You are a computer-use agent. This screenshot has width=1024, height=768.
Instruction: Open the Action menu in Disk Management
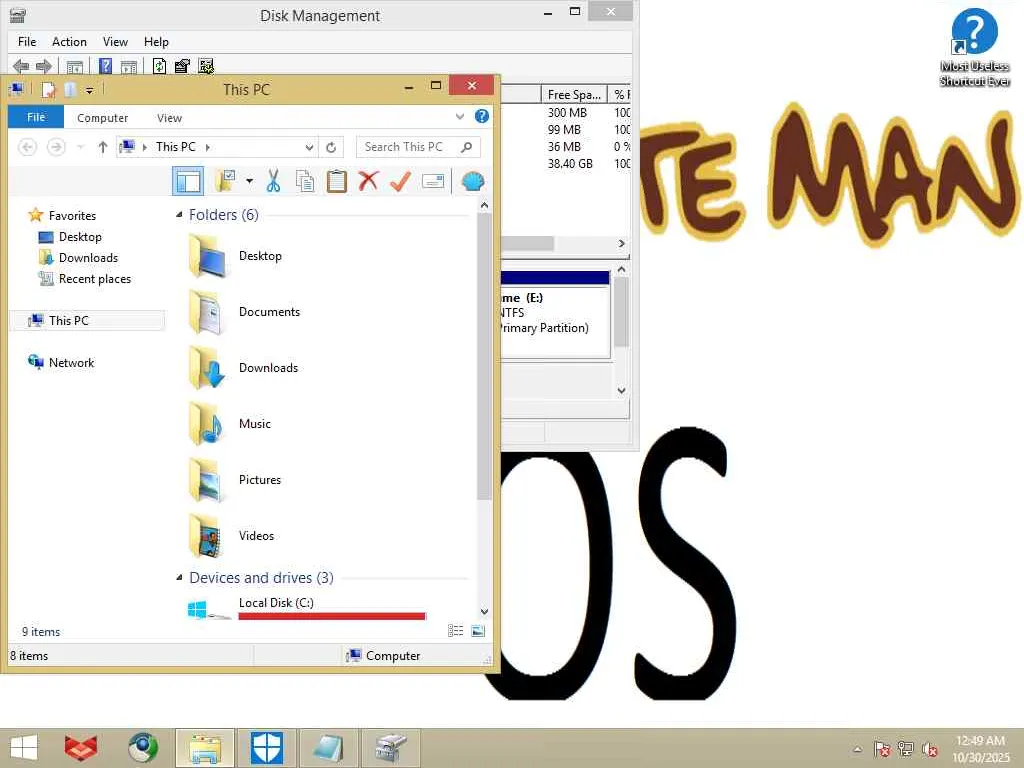coord(69,42)
